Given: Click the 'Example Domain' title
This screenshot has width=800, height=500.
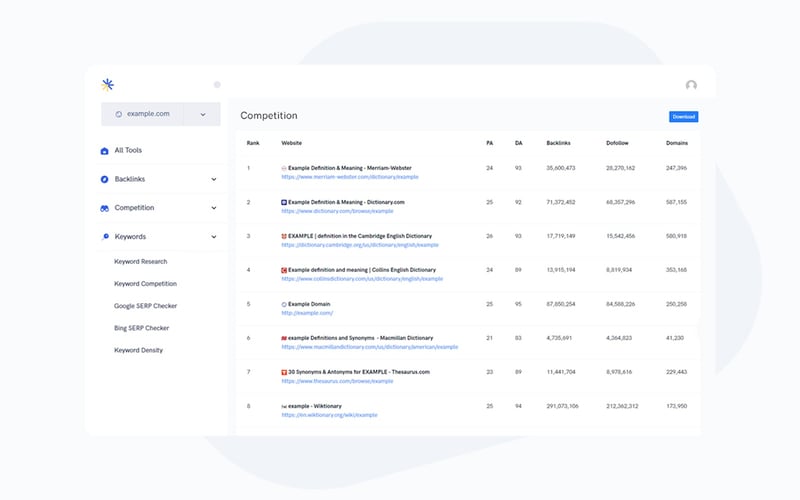Looking at the screenshot, I should [x=309, y=304].
